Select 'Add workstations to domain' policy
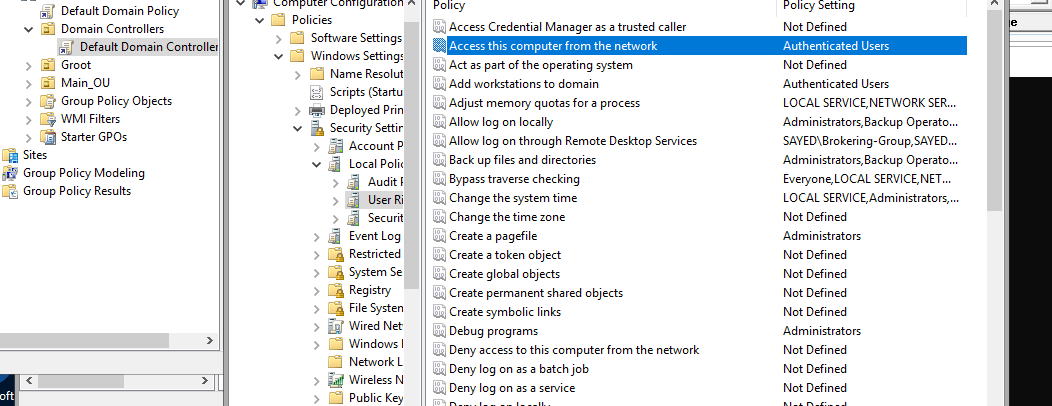Screen dimensions: 1052x406 pos(524,84)
